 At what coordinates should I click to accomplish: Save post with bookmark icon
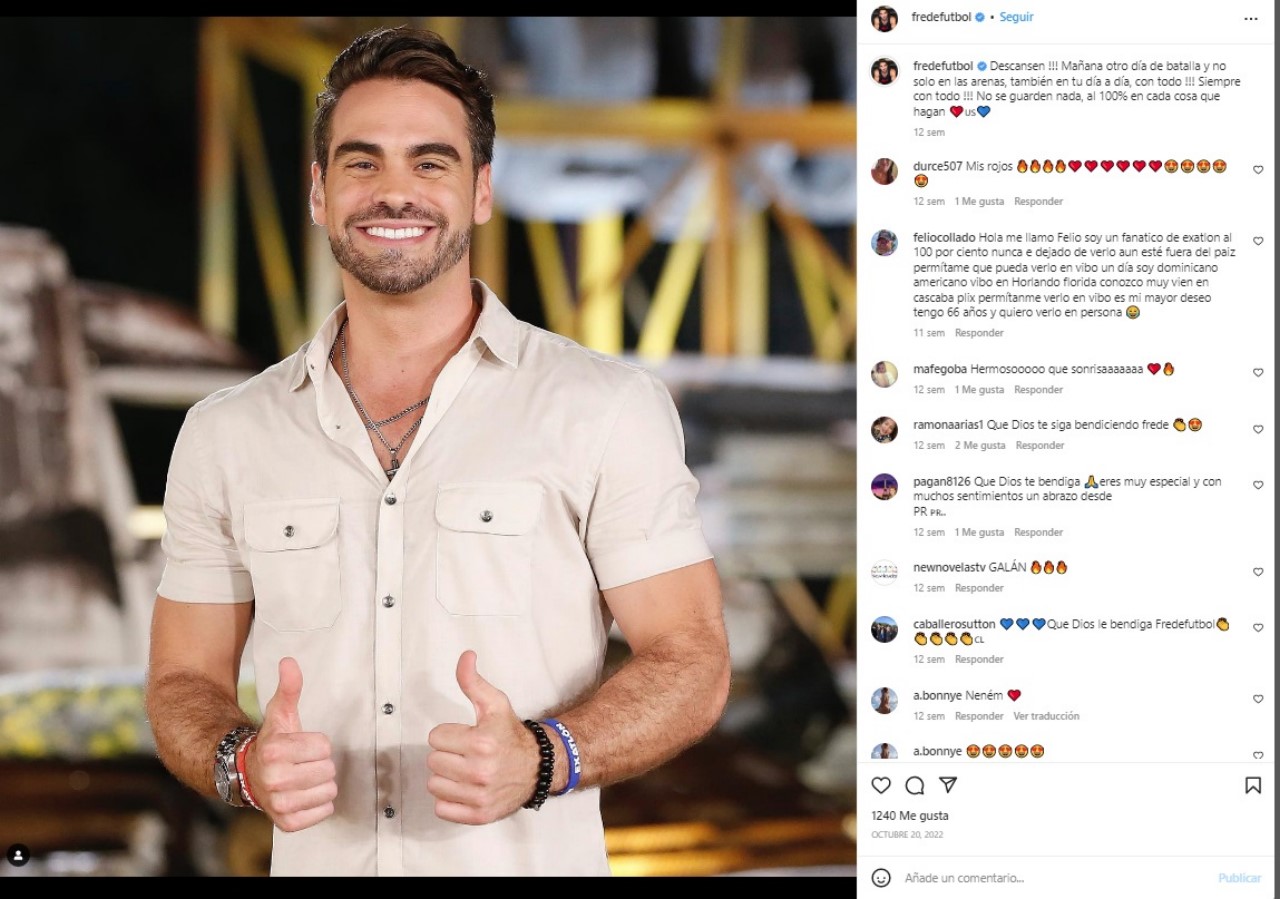1253,785
